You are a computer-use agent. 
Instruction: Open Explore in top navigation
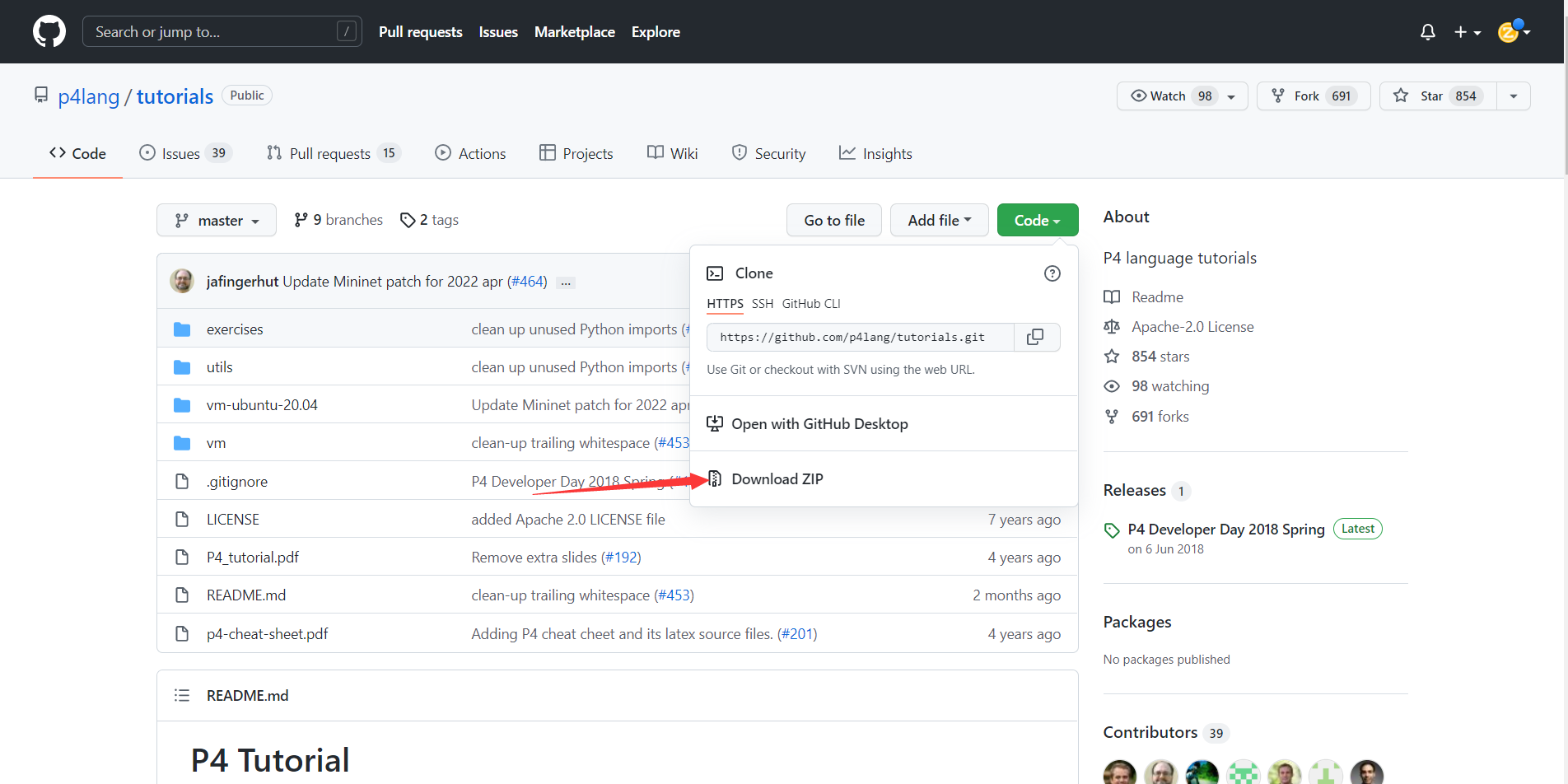(x=656, y=31)
